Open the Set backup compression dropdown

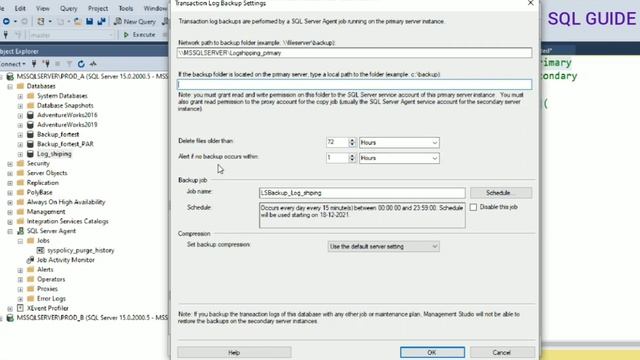coord(383,247)
